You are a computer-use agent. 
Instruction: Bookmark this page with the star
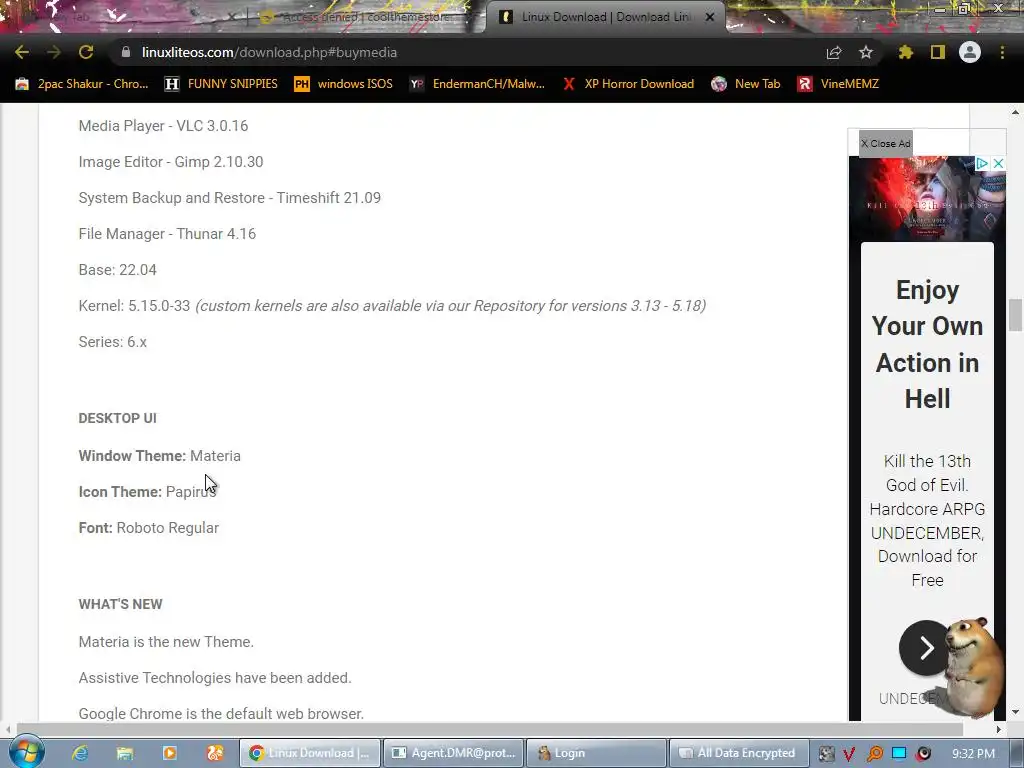tap(866, 52)
